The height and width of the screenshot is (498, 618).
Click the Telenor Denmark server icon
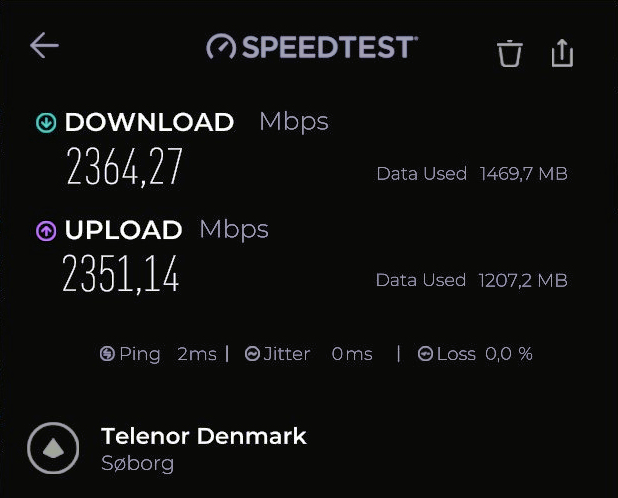coord(53,448)
